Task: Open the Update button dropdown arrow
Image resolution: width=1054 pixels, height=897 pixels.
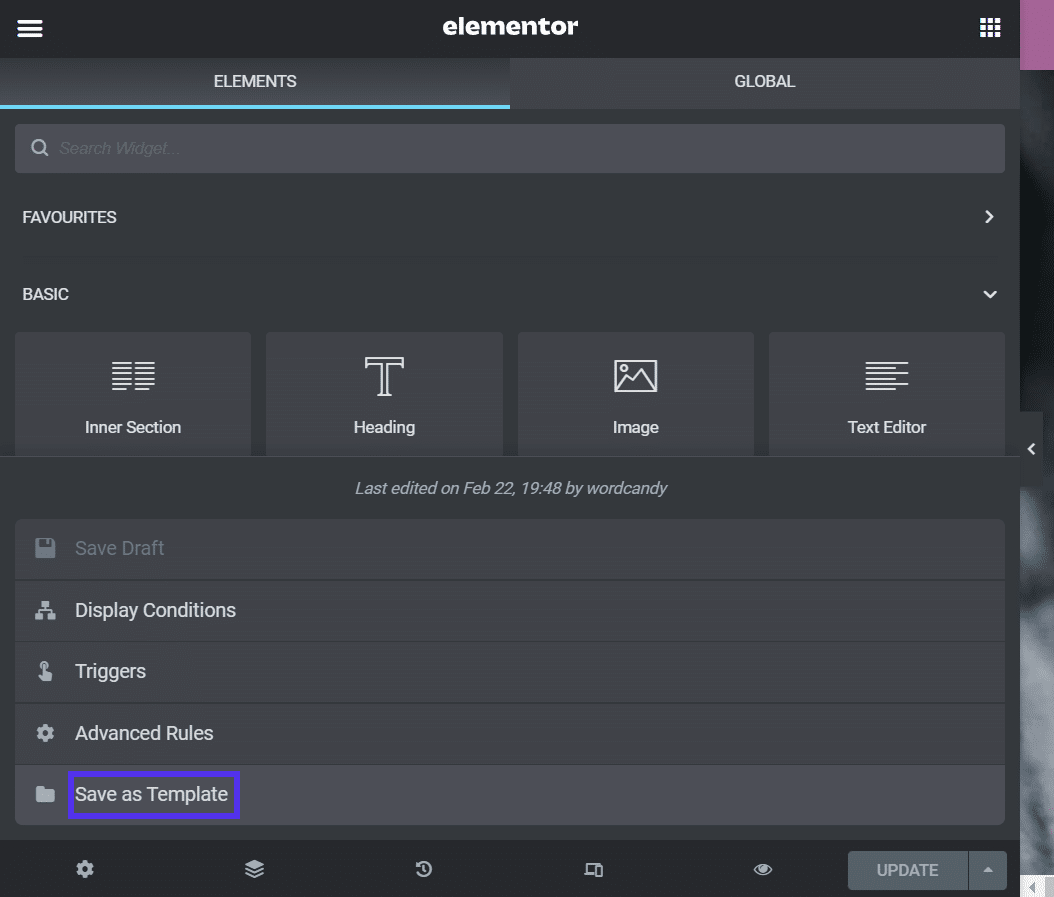Action: pyautogui.click(x=987, y=869)
